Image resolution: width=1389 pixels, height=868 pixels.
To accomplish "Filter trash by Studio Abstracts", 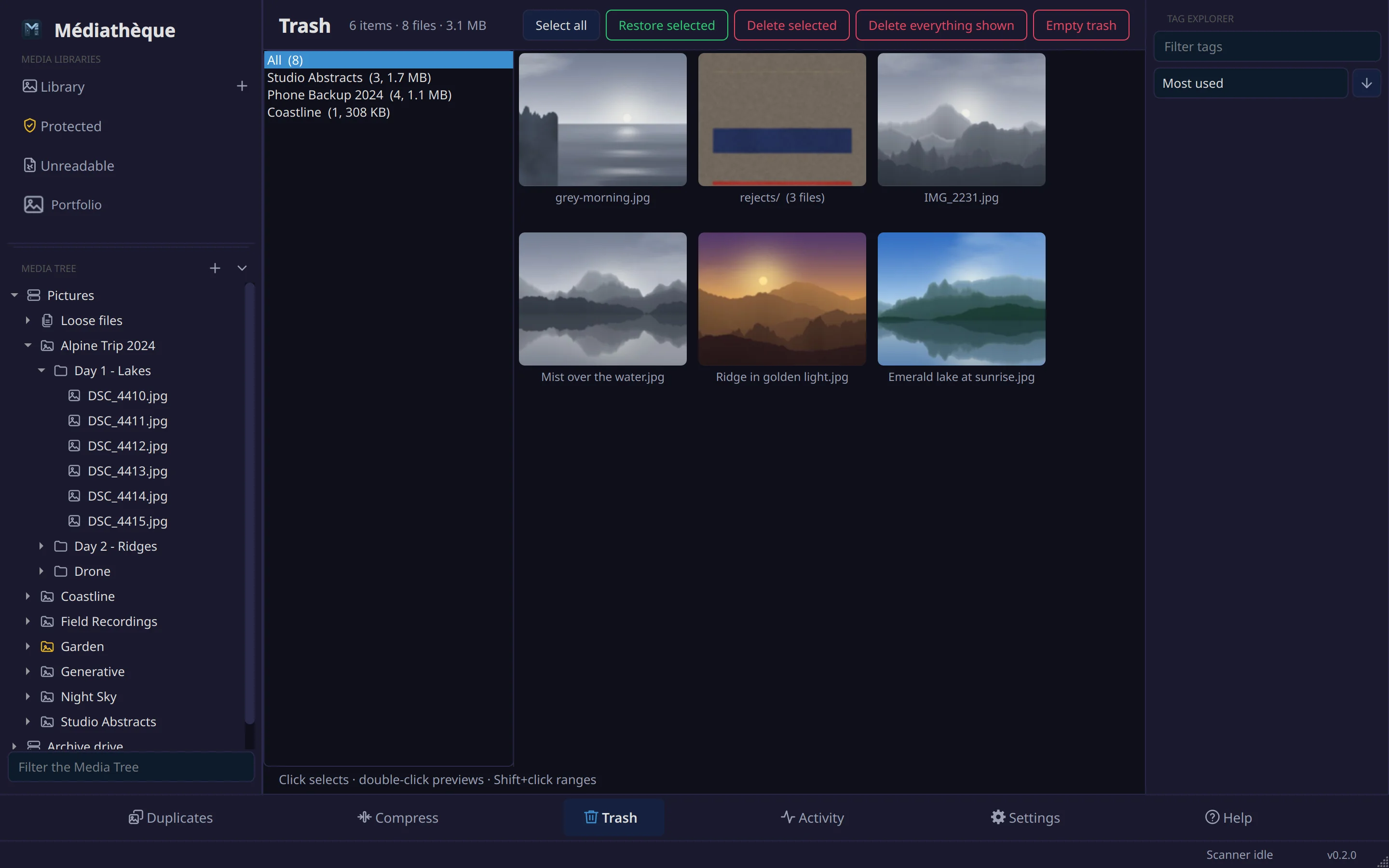I will [x=389, y=78].
